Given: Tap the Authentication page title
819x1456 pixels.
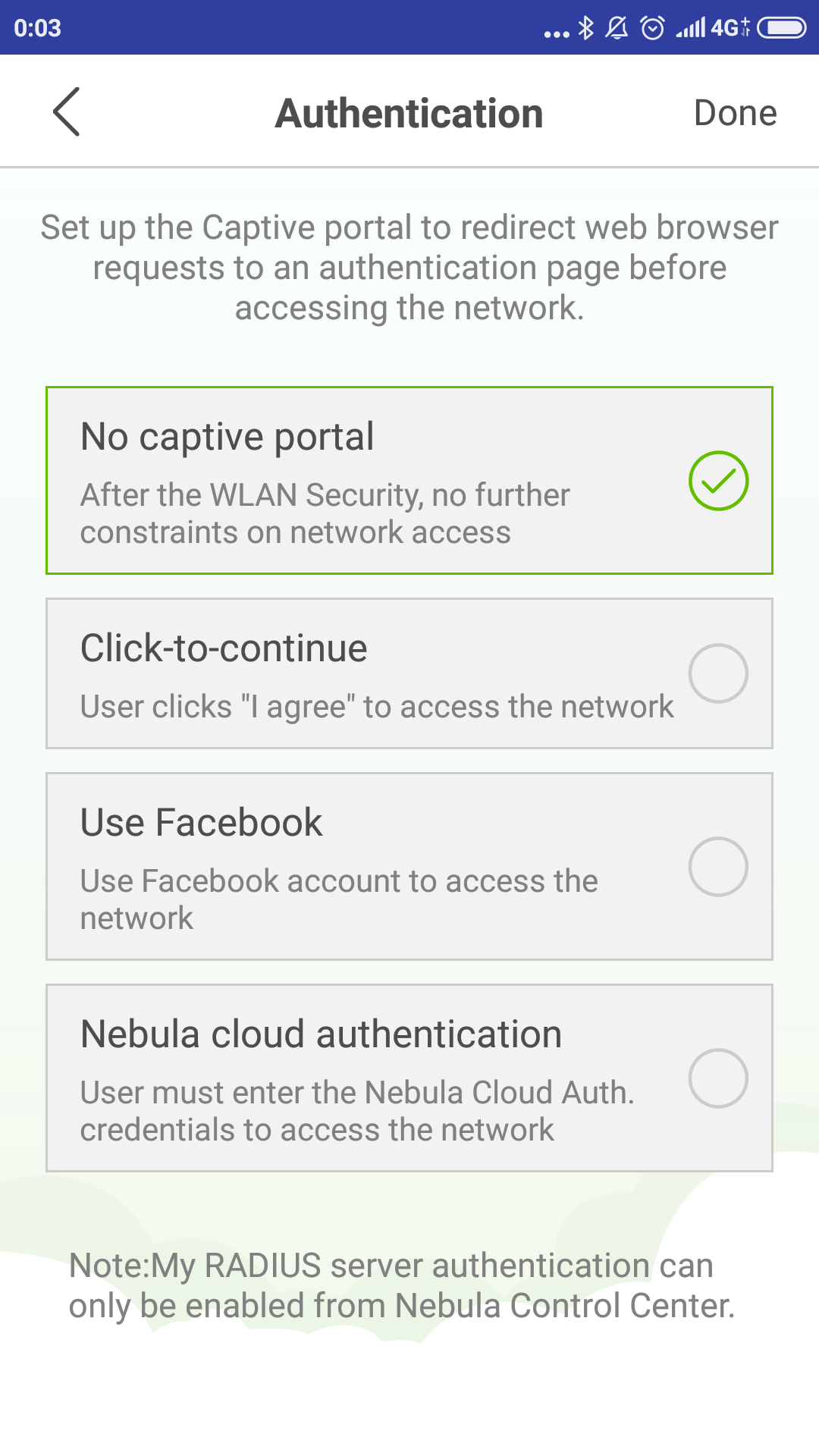Looking at the screenshot, I should coord(409,114).
